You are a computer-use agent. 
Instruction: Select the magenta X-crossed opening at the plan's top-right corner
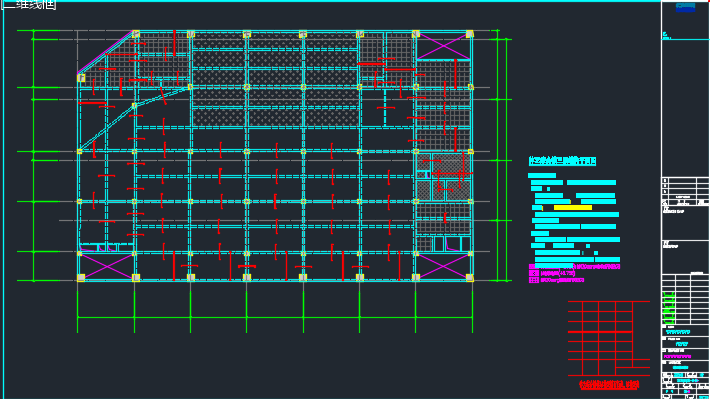pos(443,47)
